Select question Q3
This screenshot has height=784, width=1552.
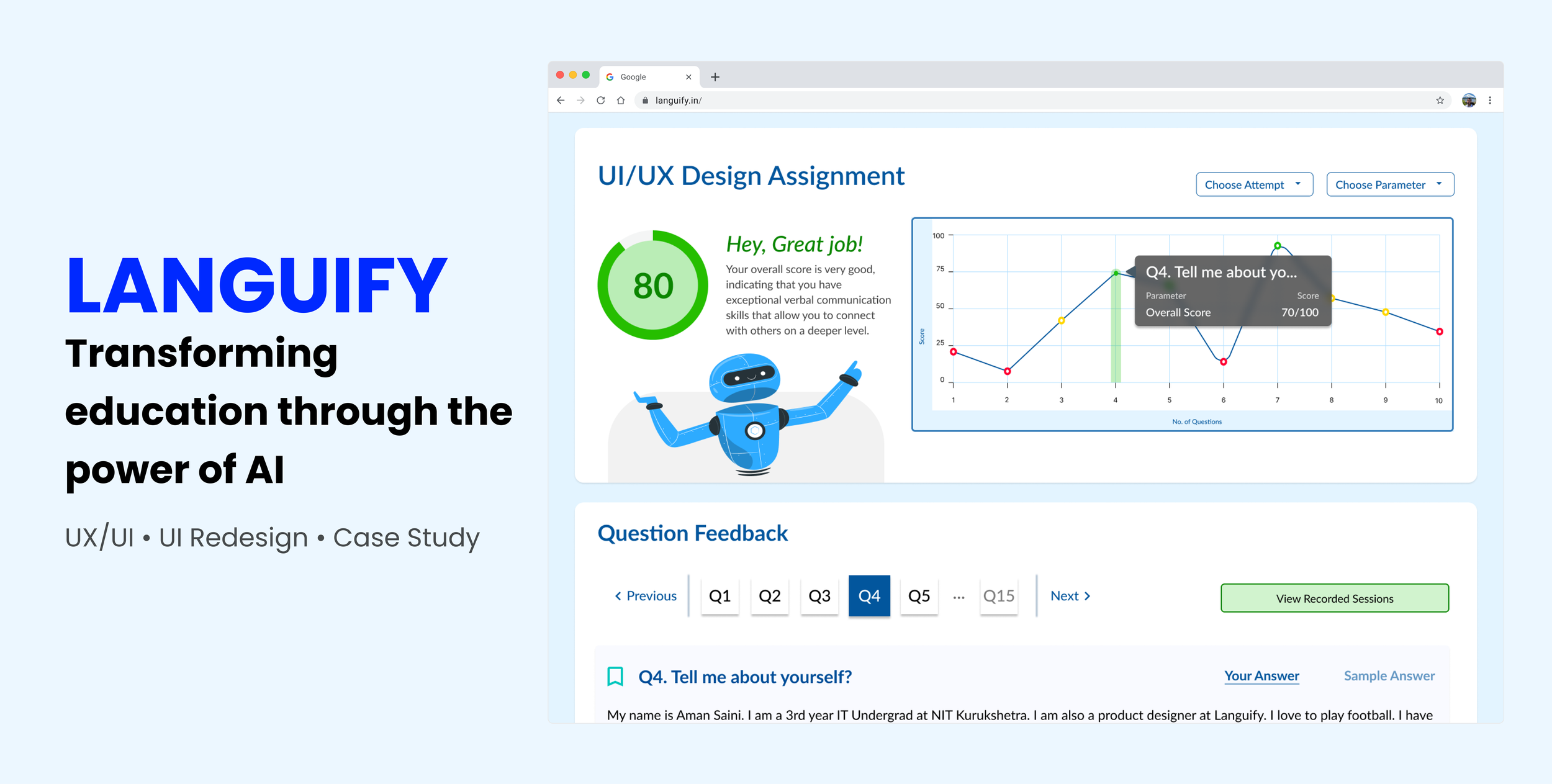819,596
